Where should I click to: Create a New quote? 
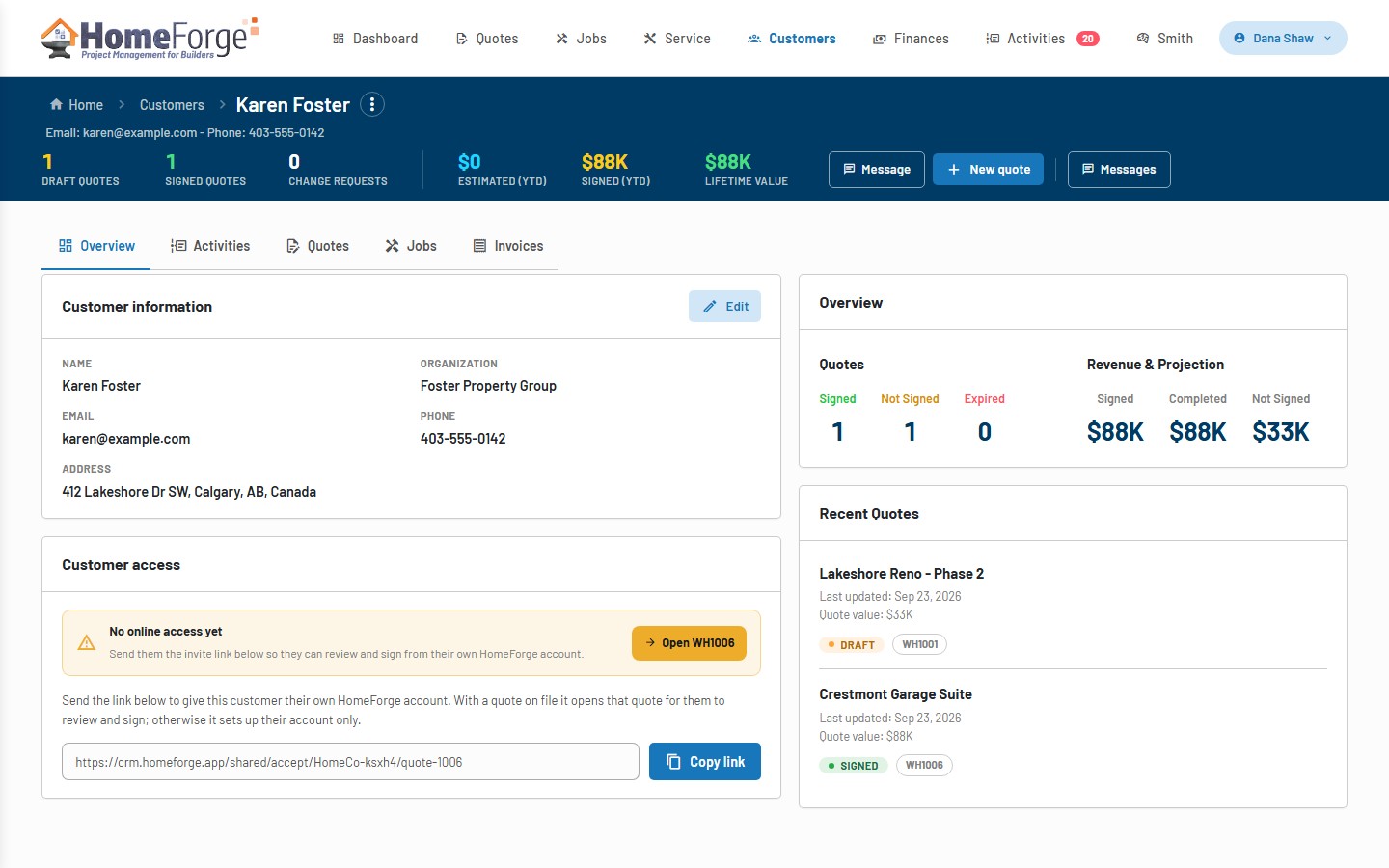(x=988, y=170)
